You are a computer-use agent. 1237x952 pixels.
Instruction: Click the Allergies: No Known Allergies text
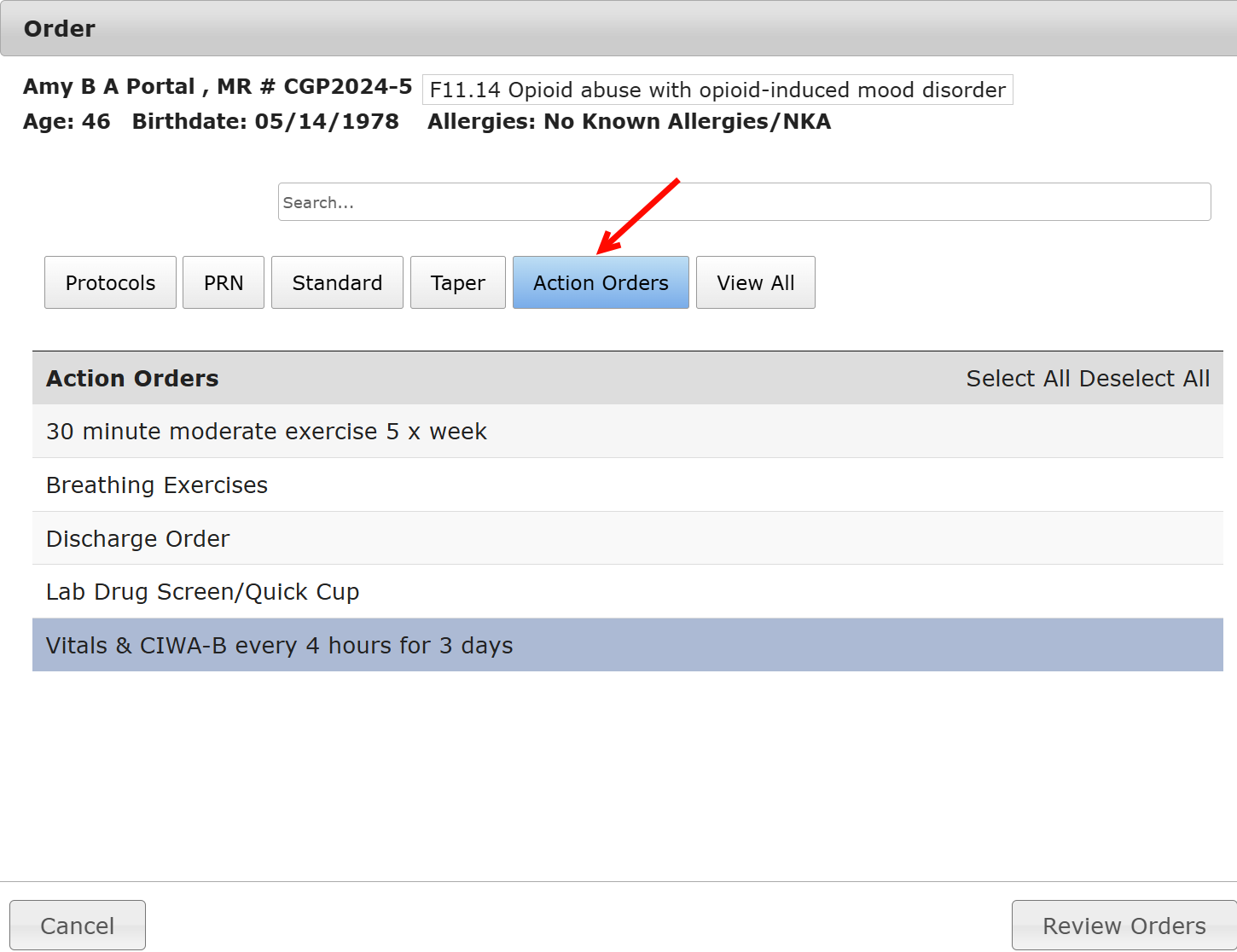coord(629,122)
